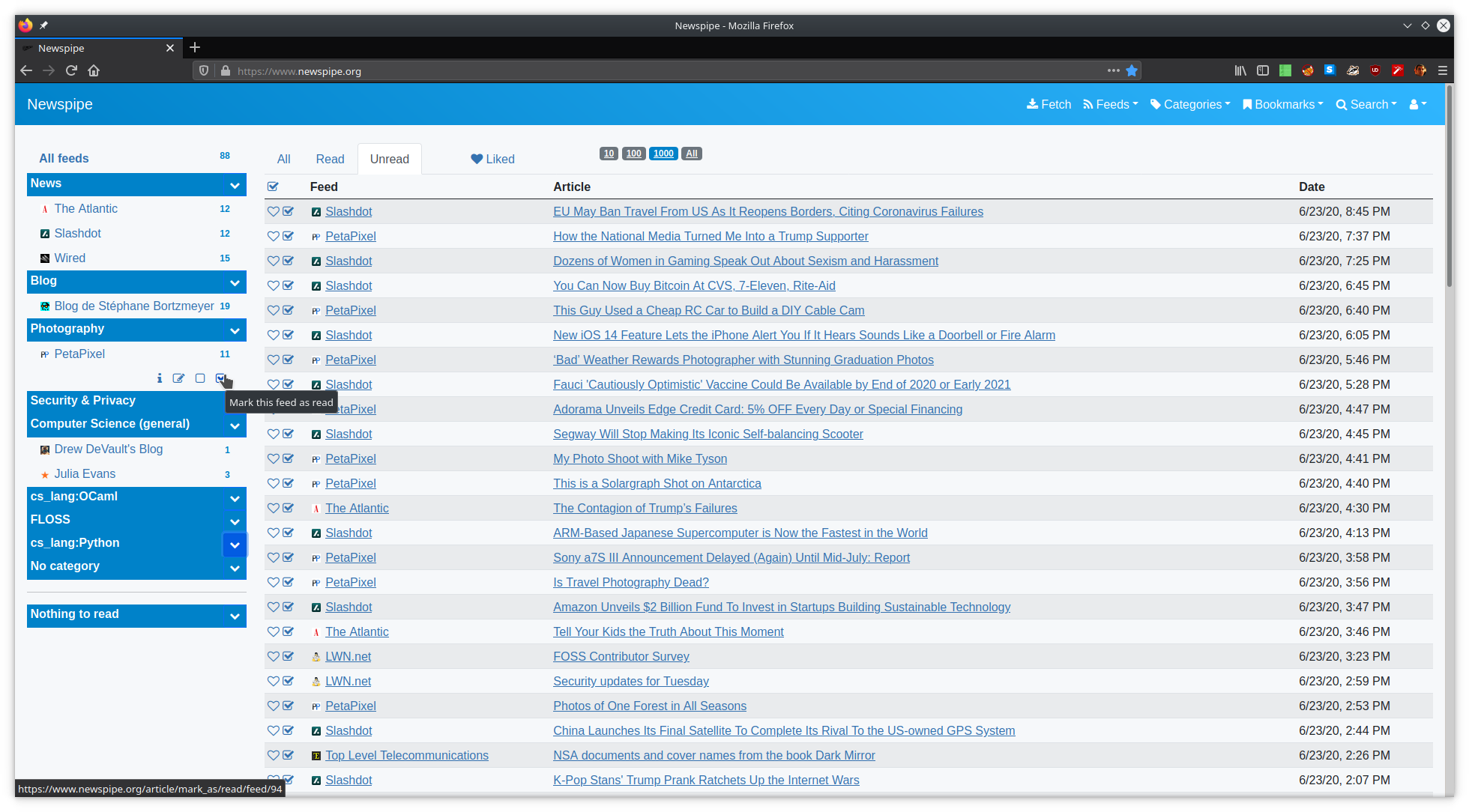Screen dimensions: 1469x812
Task: Close the Newspipe browser tab
Action: (170, 48)
